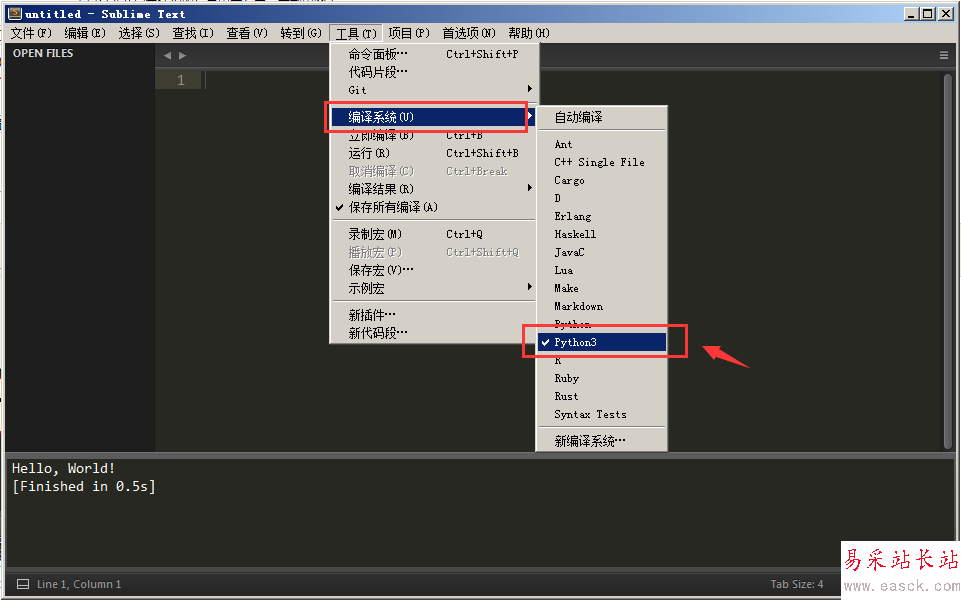
Task: Open 文件(F) menu
Action: pos(31,33)
